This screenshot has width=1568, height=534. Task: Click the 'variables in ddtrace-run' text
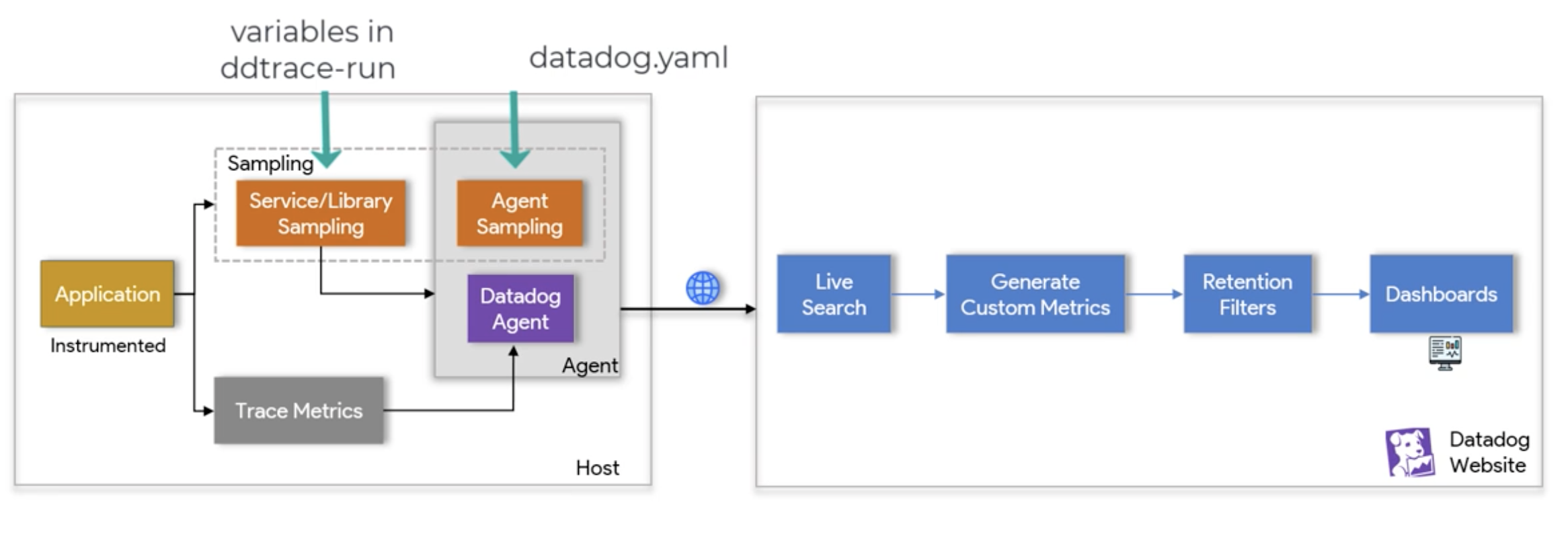[x=309, y=50]
